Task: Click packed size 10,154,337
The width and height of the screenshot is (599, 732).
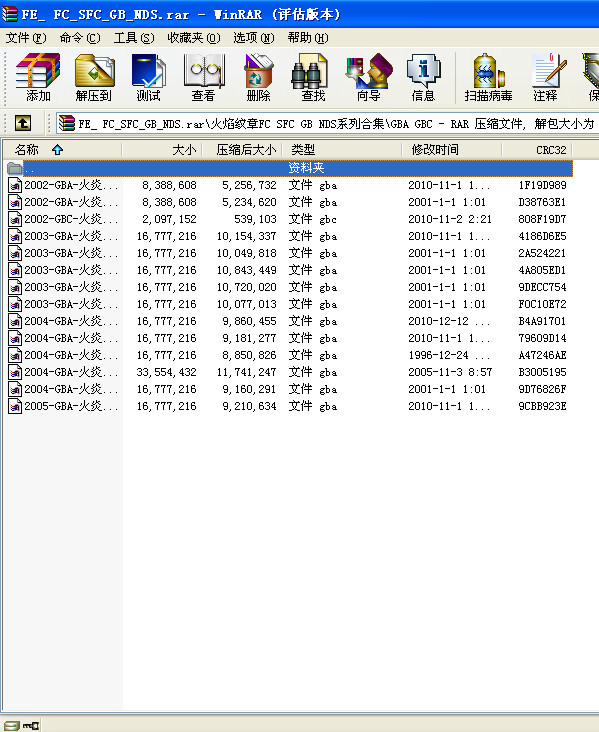Action: point(247,236)
